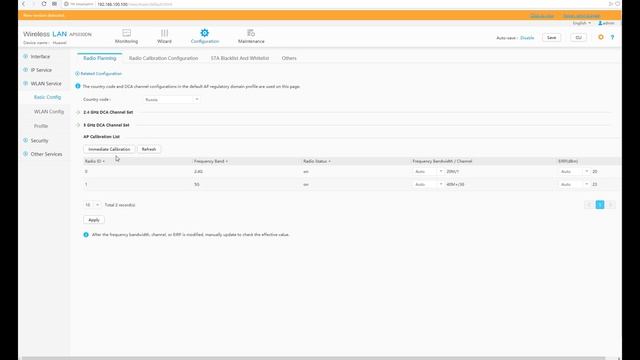This screenshot has width=640, height=360.
Task: Sort by the Radio ID column header
Action: [95, 161]
